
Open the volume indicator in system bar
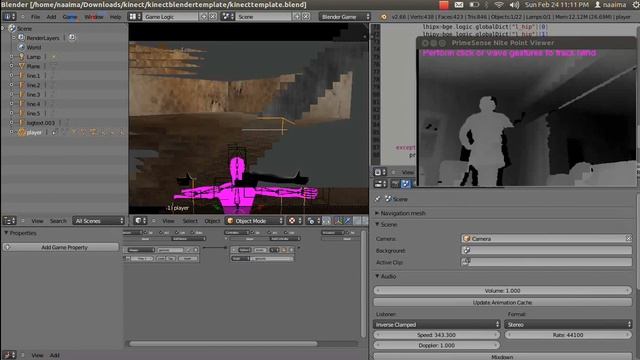point(514,5)
